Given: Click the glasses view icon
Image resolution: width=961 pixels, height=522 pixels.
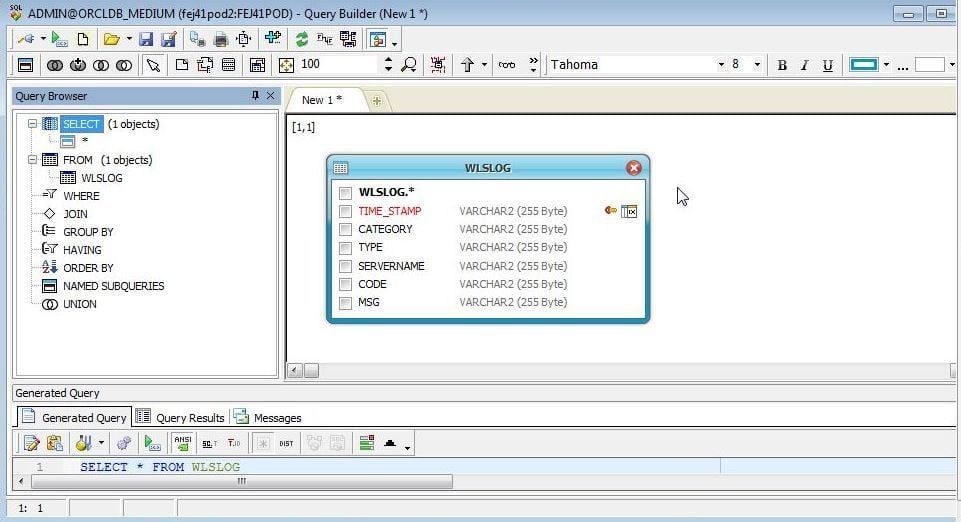Looking at the screenshot, I should [506, 64].
